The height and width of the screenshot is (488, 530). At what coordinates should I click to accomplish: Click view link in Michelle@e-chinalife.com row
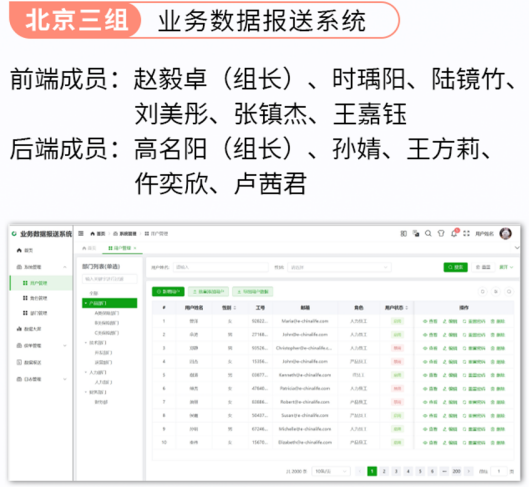(430, 429)
